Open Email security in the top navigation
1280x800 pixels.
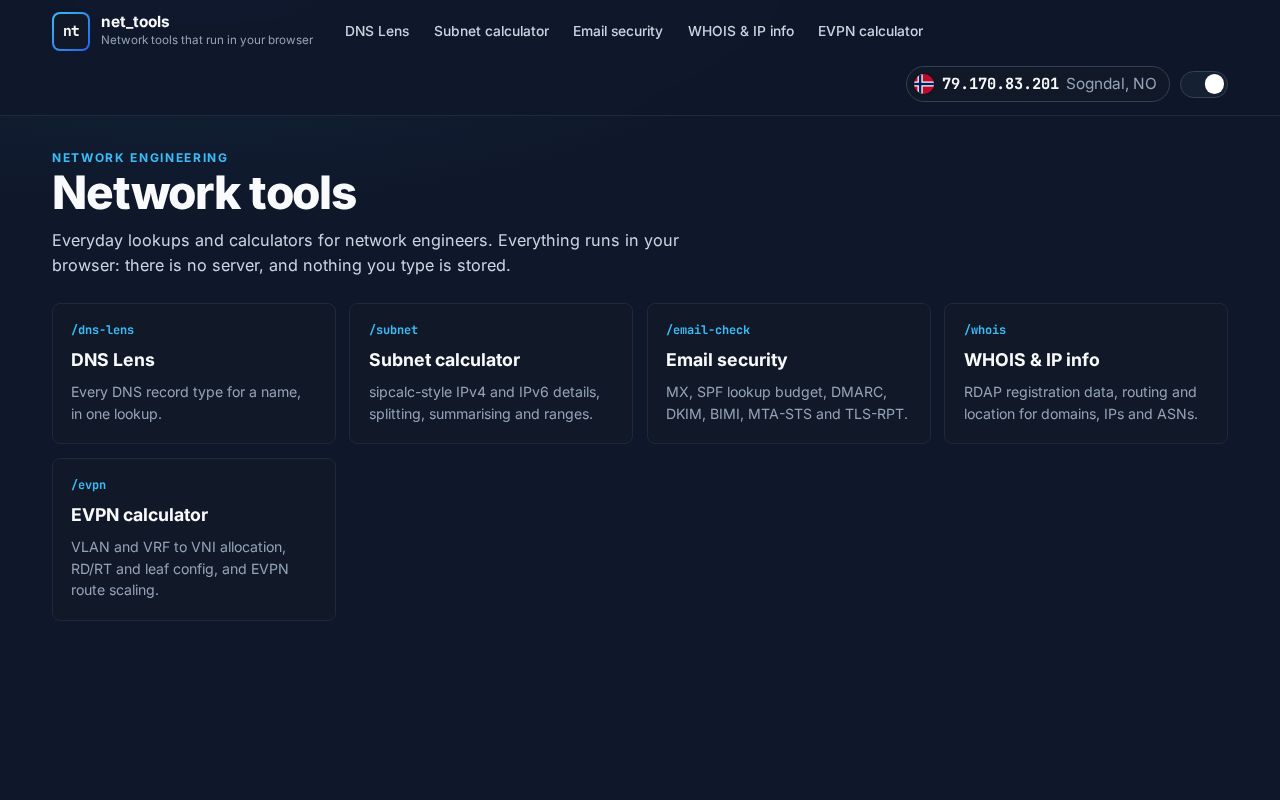point(618,31)
